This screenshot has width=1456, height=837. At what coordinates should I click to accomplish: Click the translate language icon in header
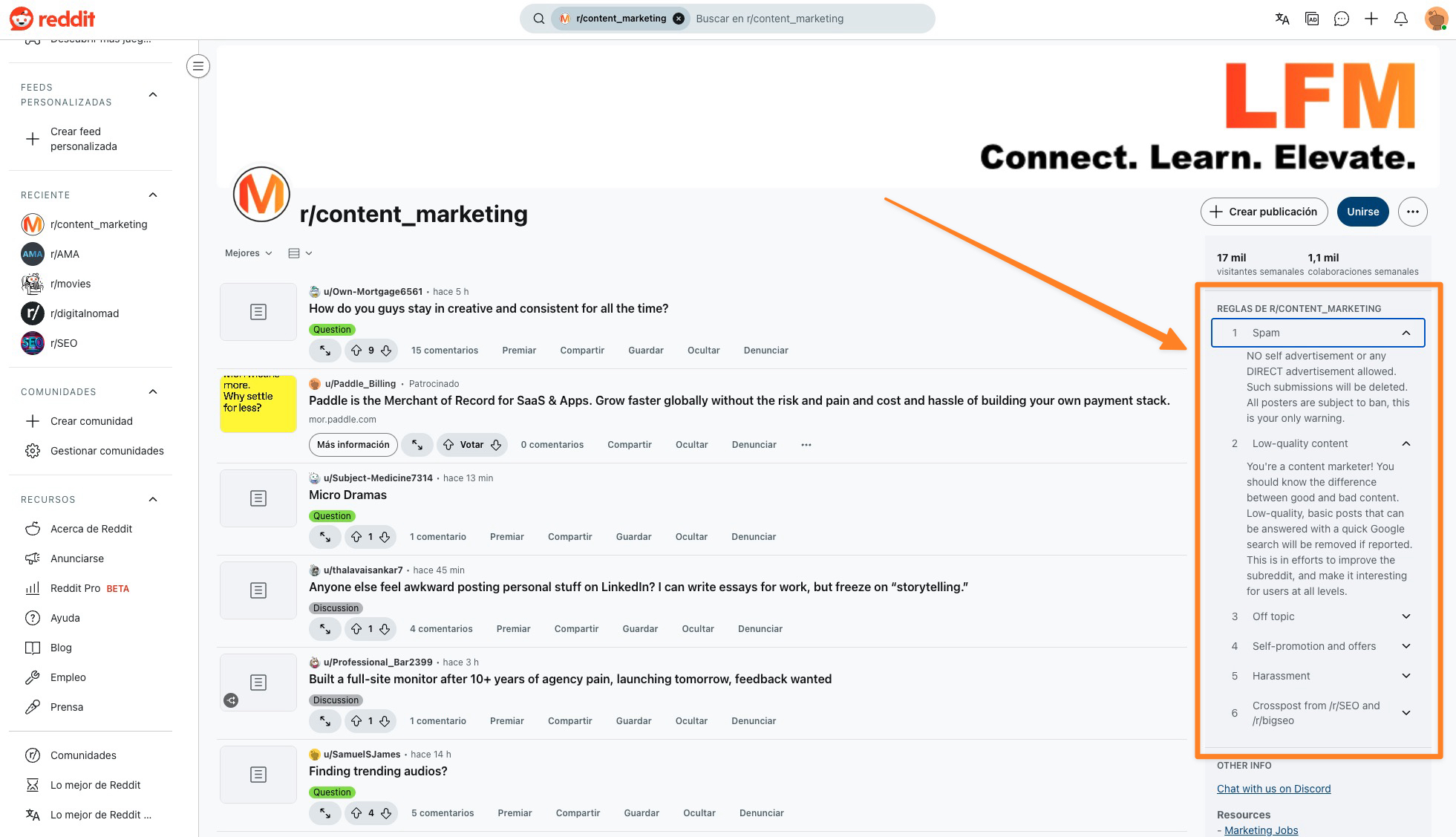(1282, 19)
